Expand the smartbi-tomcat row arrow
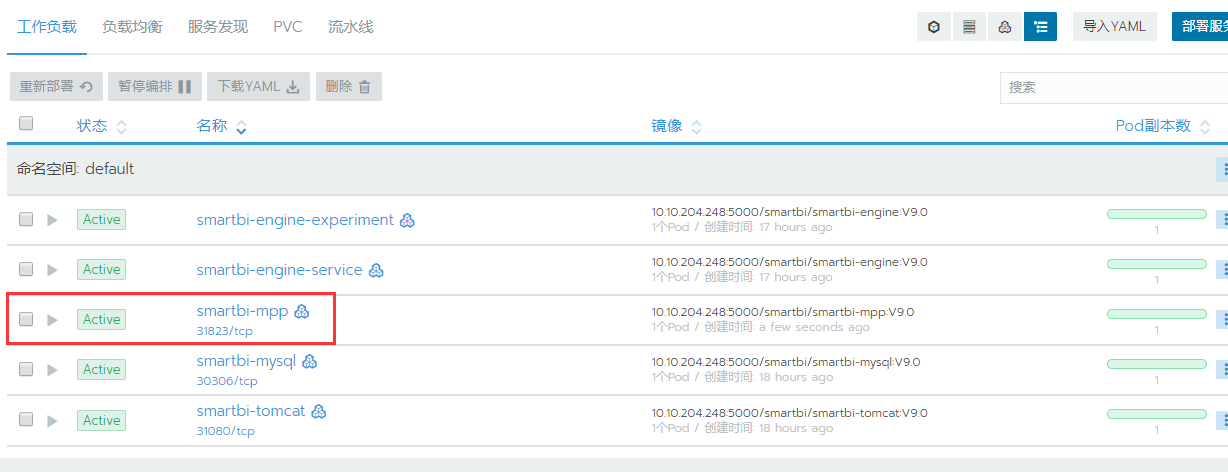This screenshot has width=1228, height=472. (53, 421)
